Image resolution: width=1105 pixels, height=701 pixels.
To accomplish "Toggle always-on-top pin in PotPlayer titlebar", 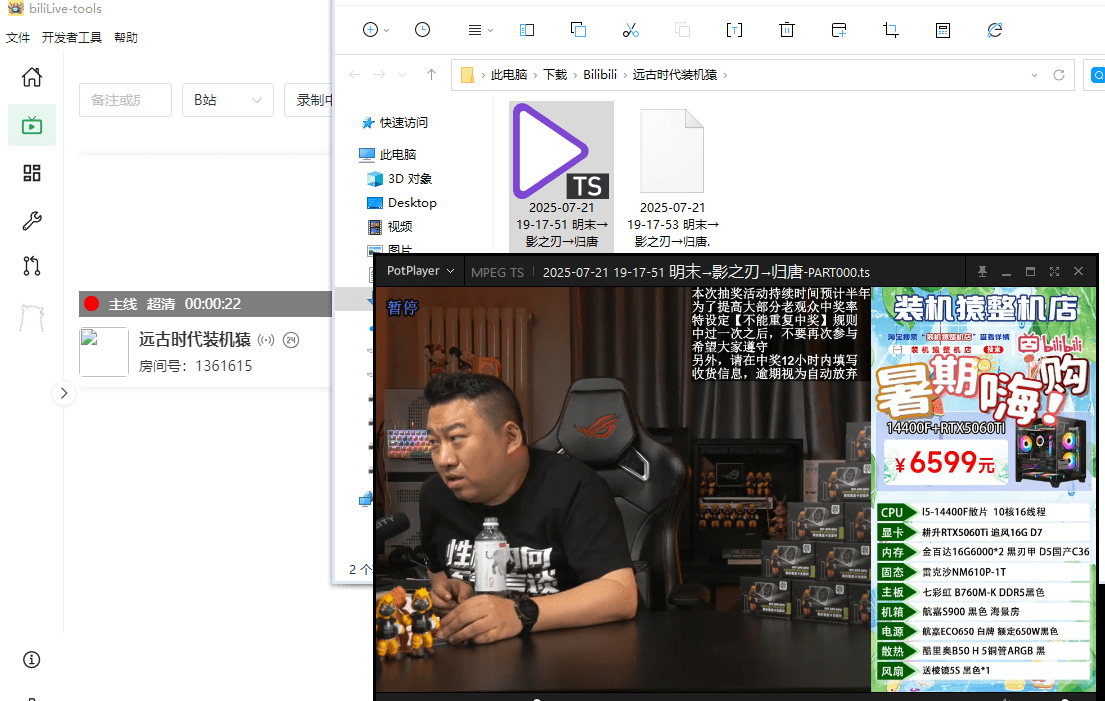I will click(x=983, y=270).
